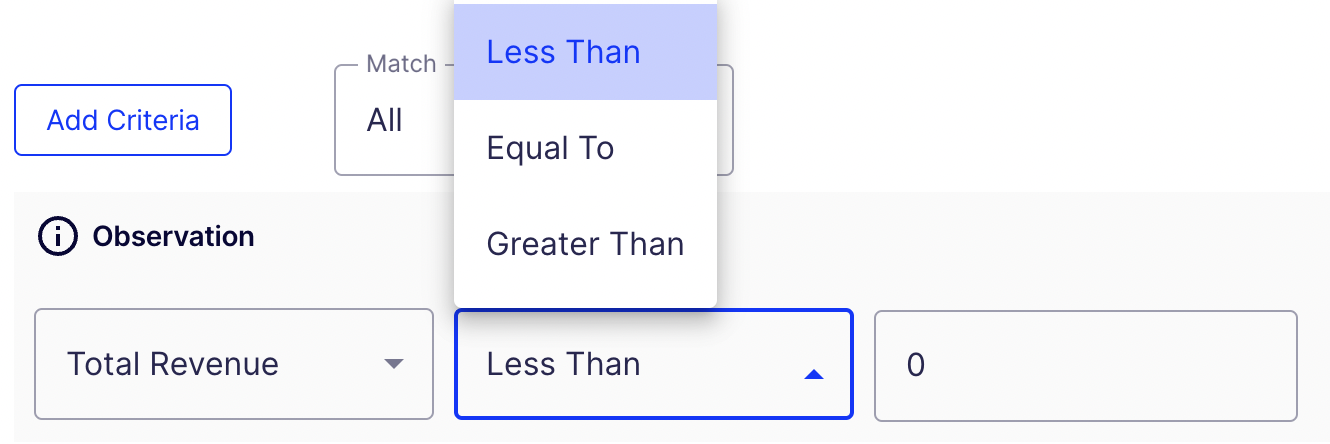Click the Observation section heading
Image resolution: width=1330 pixels, height=444 pixels.
click(x=173, y=237)
